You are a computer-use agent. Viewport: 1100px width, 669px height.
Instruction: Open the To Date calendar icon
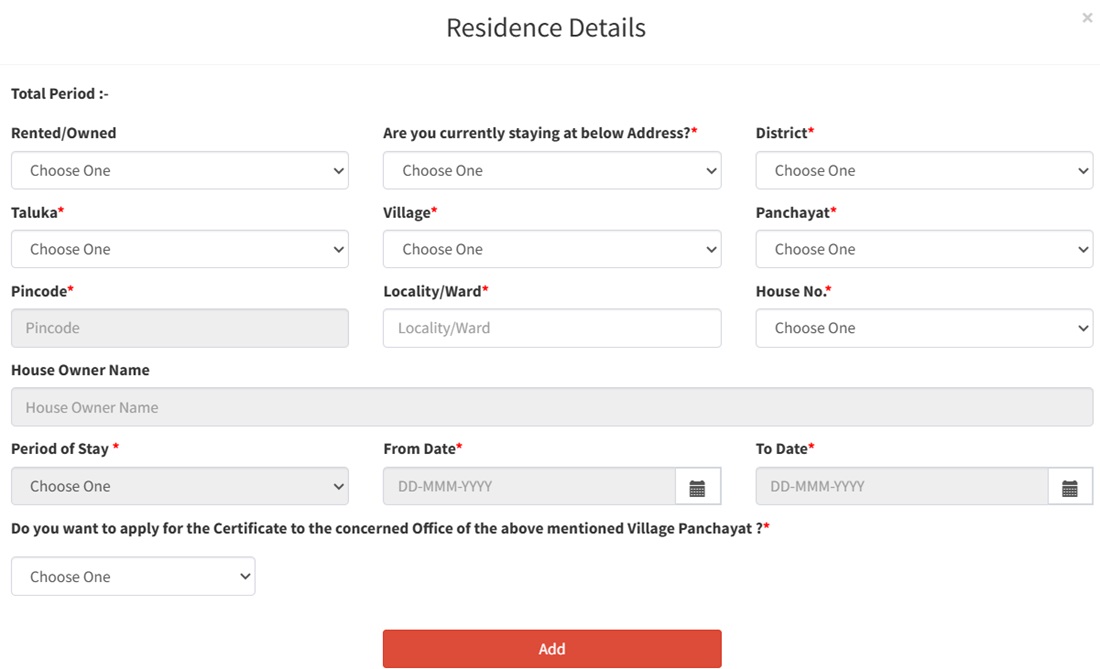[1069, 487]
